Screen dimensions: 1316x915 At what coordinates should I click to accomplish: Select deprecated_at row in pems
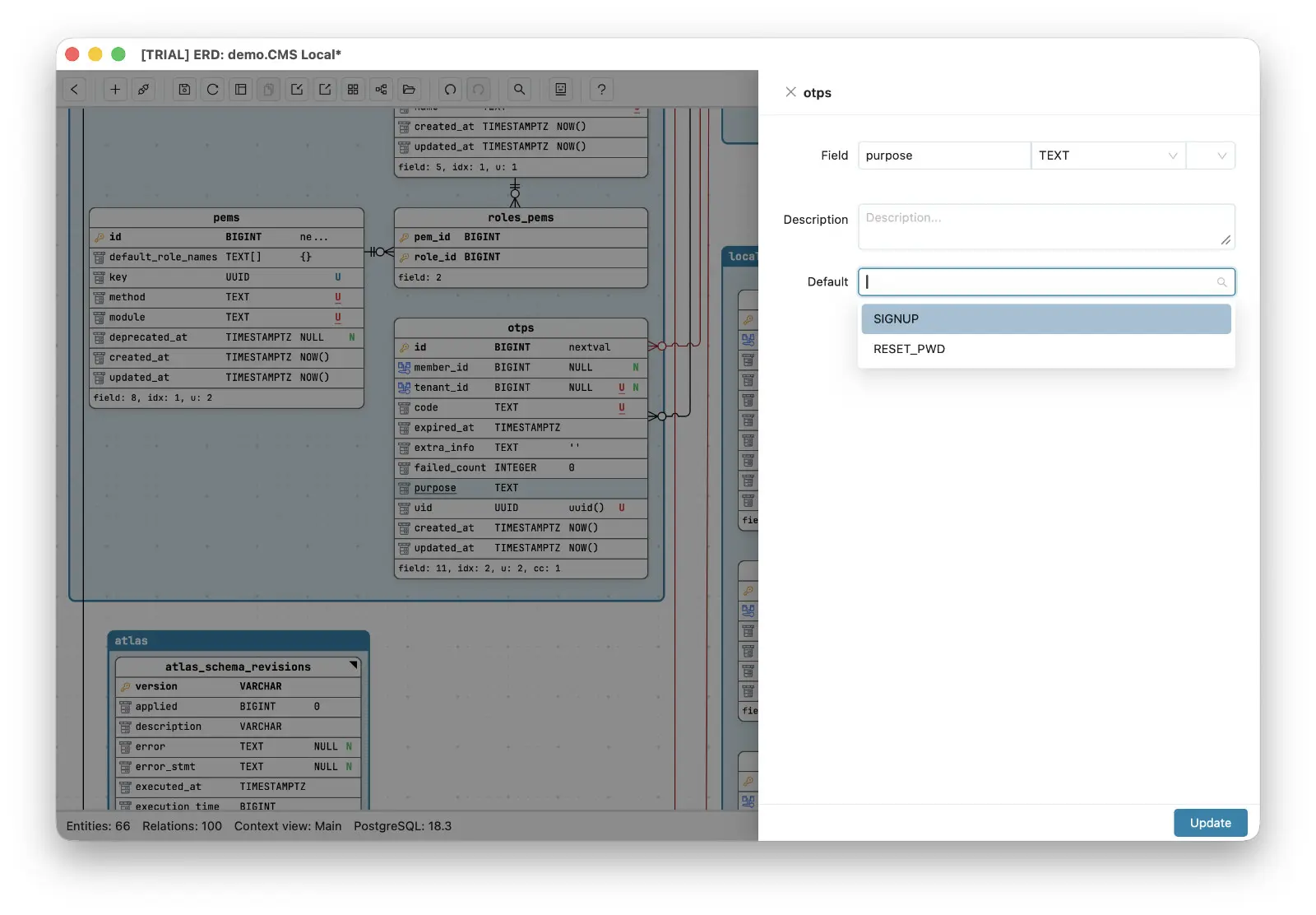pos(226,337)
